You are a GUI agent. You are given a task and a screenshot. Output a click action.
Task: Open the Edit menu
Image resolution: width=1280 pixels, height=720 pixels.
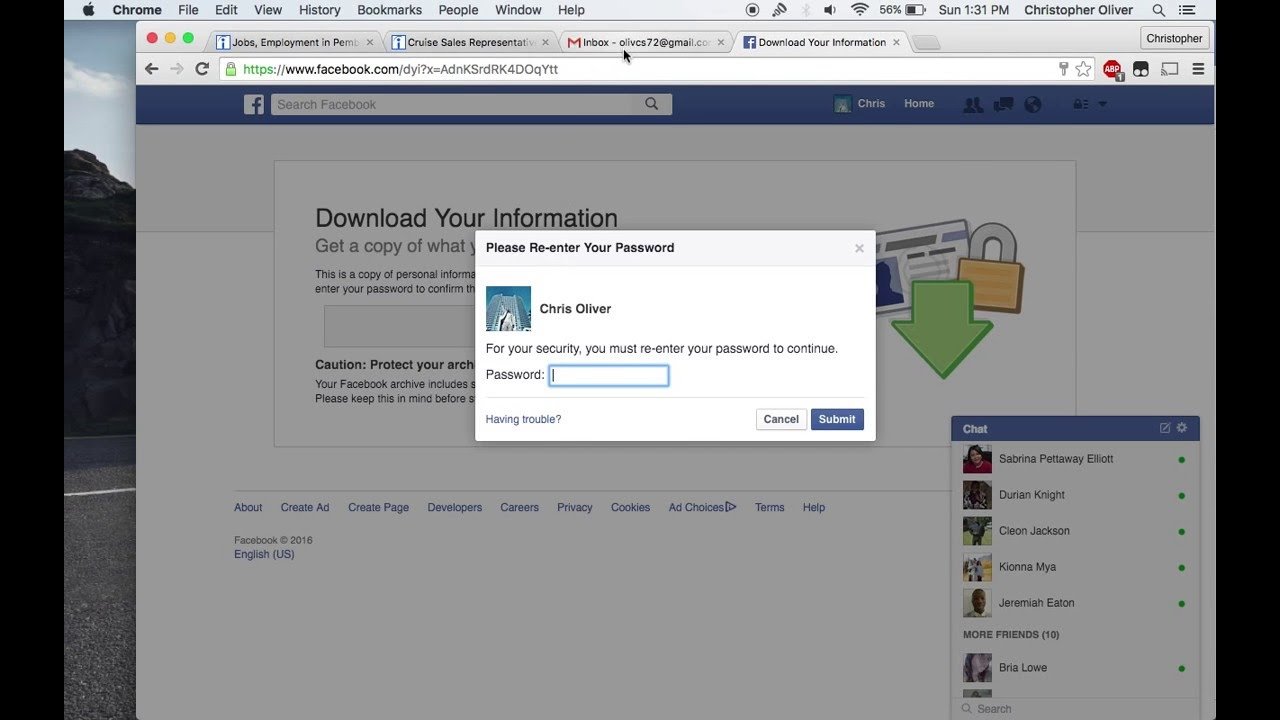(227, 10)
